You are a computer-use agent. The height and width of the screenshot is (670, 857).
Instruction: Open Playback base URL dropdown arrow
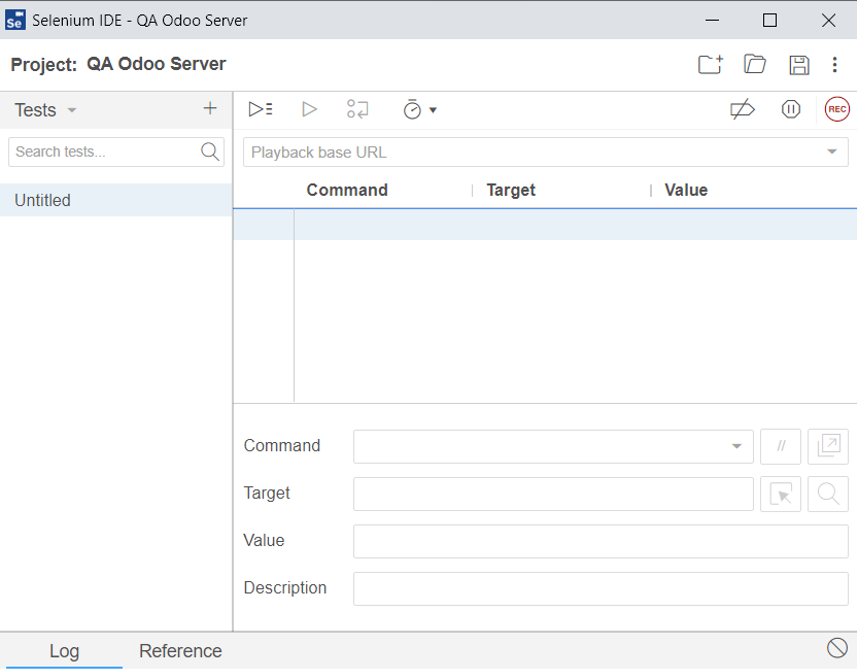[x=832, y=151]
